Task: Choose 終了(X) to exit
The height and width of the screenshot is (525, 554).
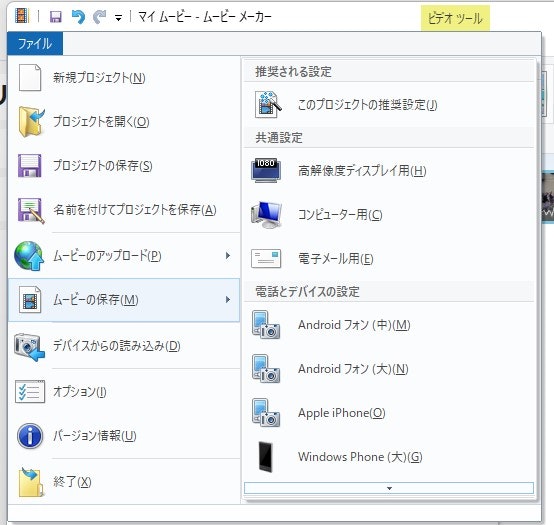Action: 124,482
